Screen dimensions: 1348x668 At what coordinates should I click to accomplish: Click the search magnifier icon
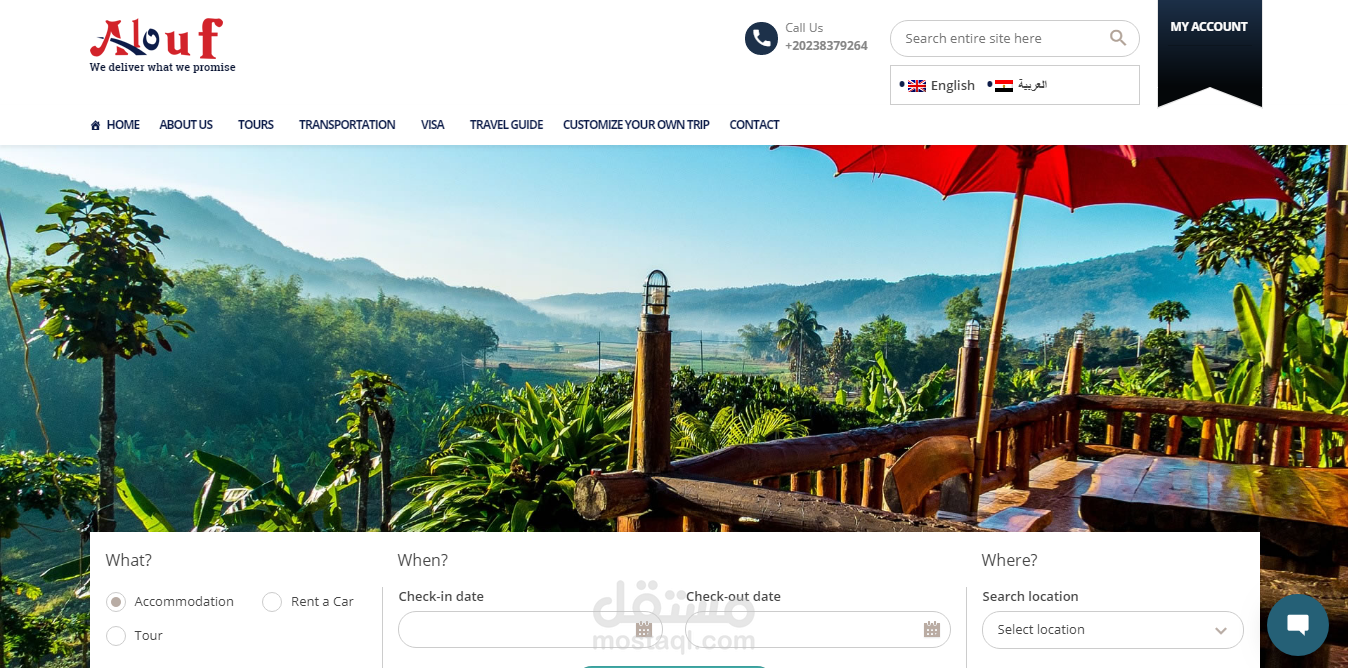pos(1118,38)
